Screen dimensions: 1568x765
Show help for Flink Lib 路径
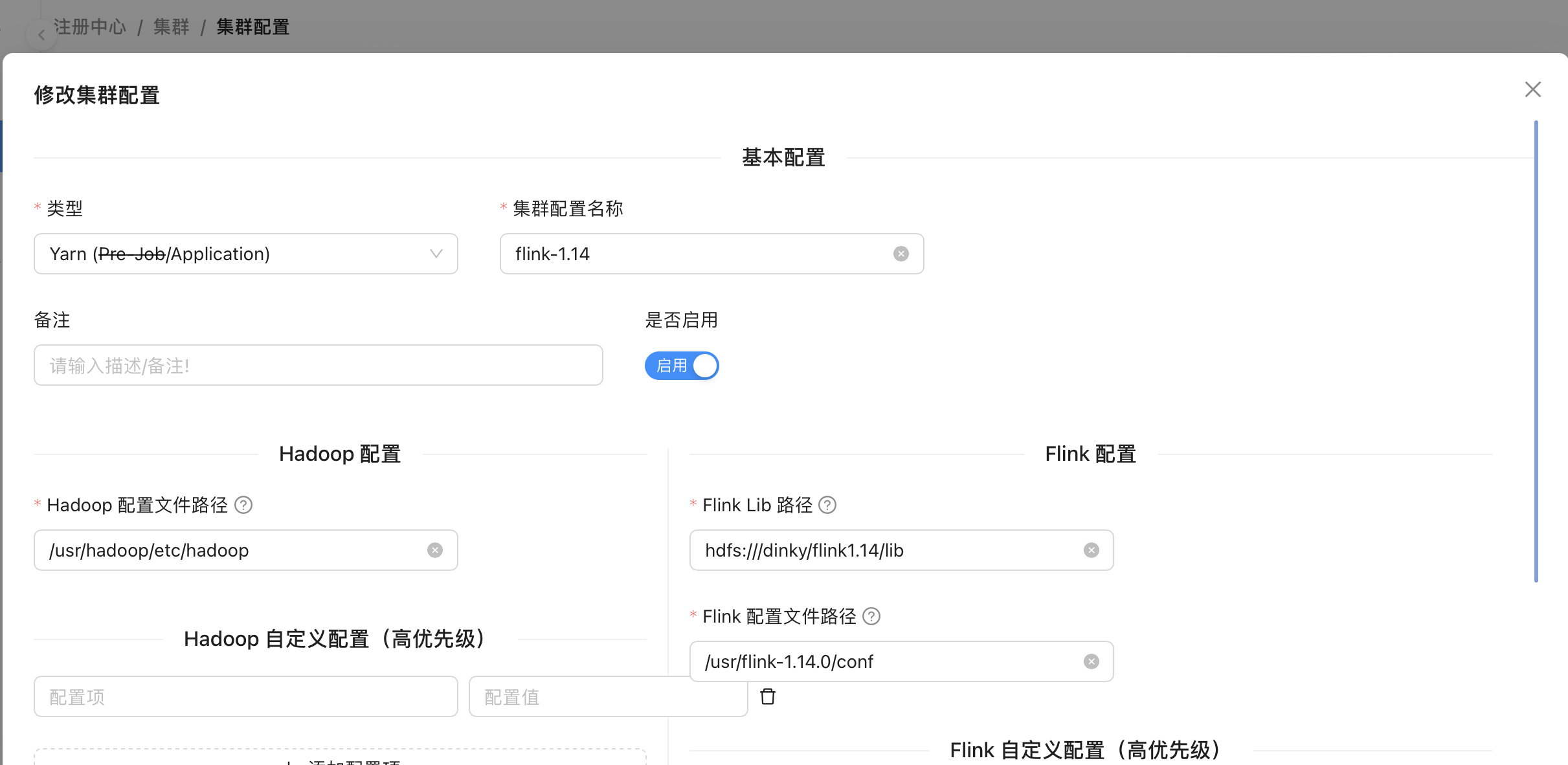point(827,505)
